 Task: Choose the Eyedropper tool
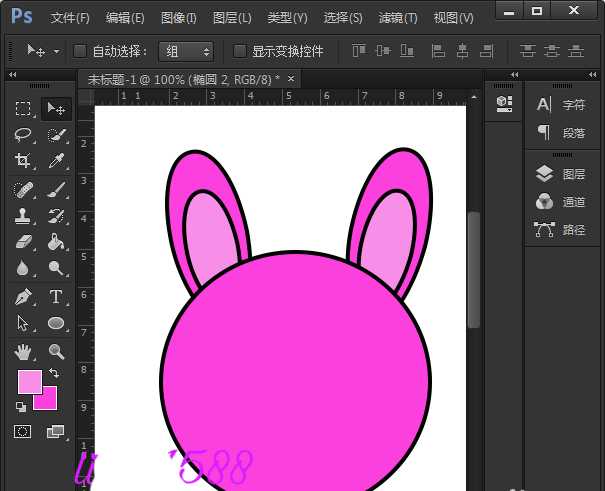(56, 161)
